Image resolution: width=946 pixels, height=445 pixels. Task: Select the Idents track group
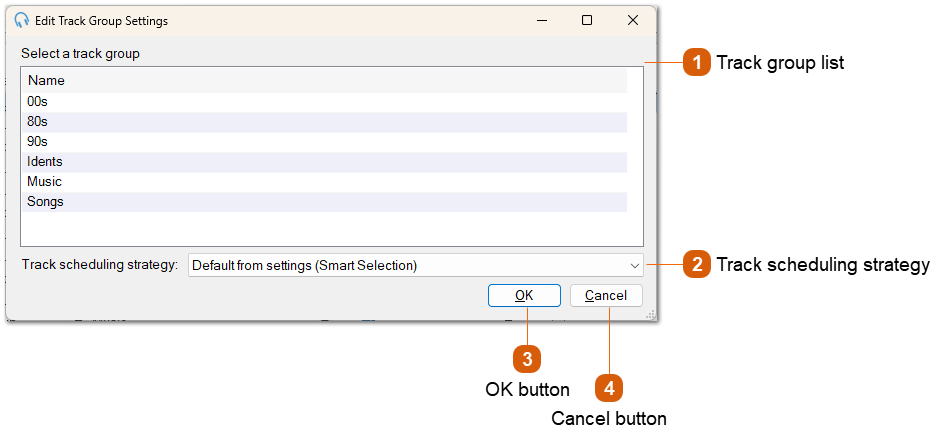(x=45, y=161)
